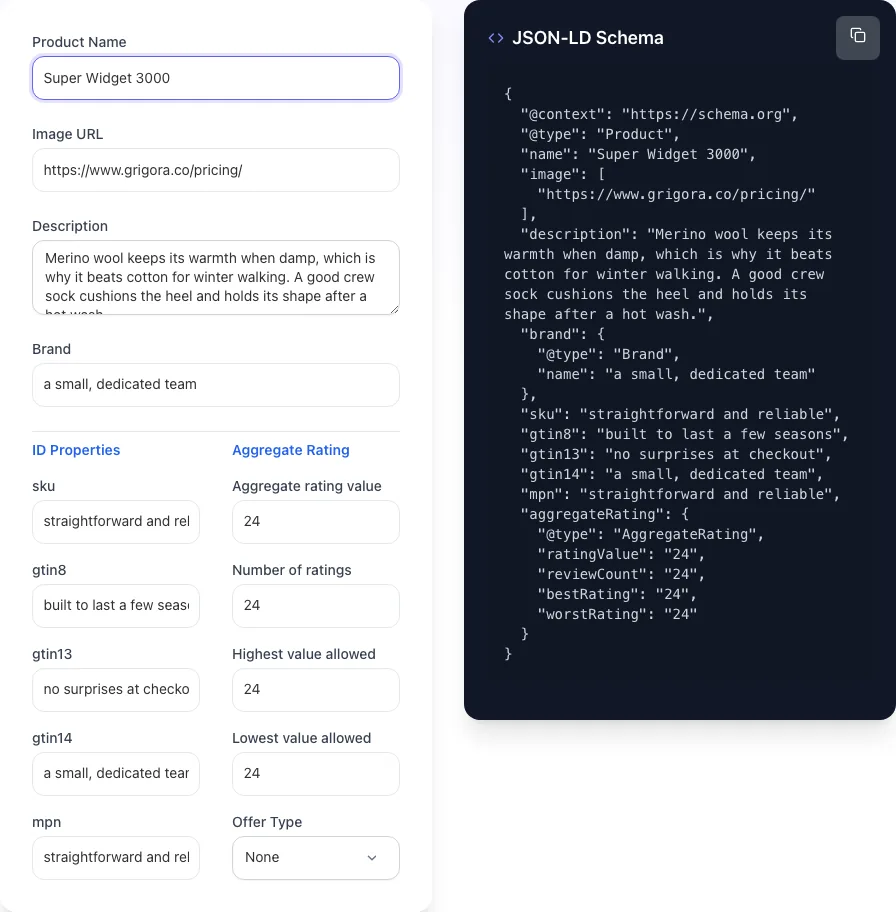
Task: Click the "bestRating": "24" line
Action: pyautogui.click(x=617, y=594)
